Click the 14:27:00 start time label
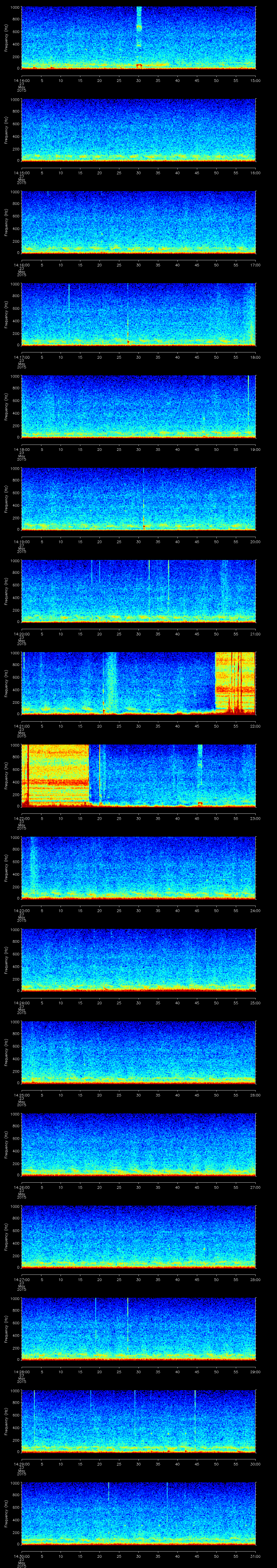 coord(21,1279)
